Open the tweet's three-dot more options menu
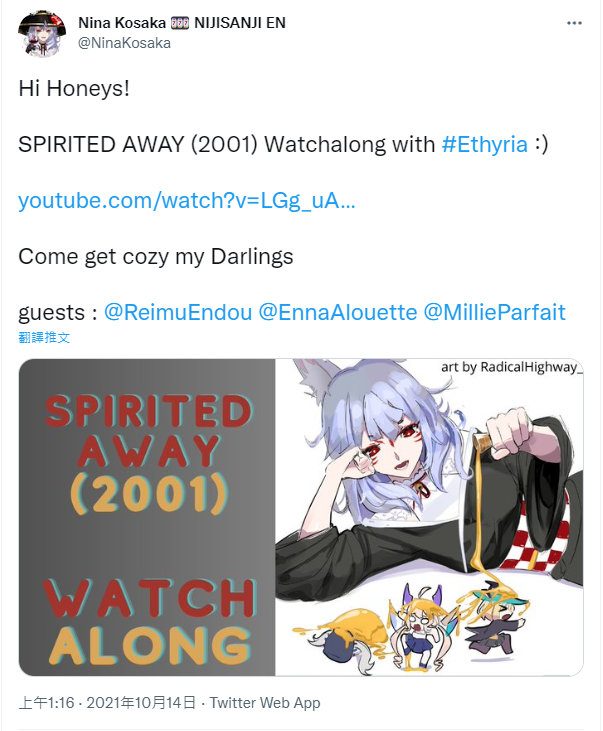The width and height of the screenshot is (603, 731). coord(574,23)
